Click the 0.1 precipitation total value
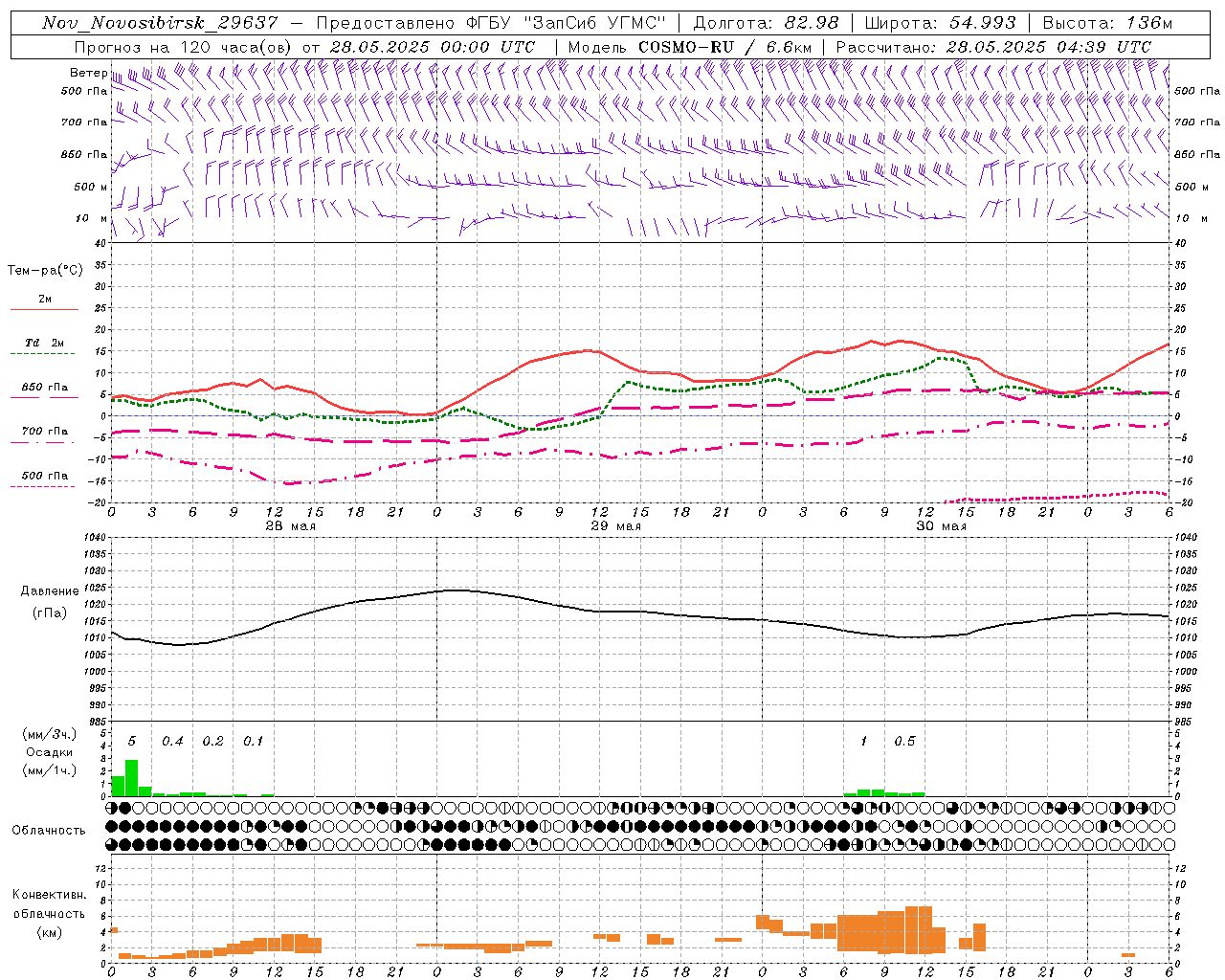This screenshot has height=980, width=1225. click(x=253, y=742)
